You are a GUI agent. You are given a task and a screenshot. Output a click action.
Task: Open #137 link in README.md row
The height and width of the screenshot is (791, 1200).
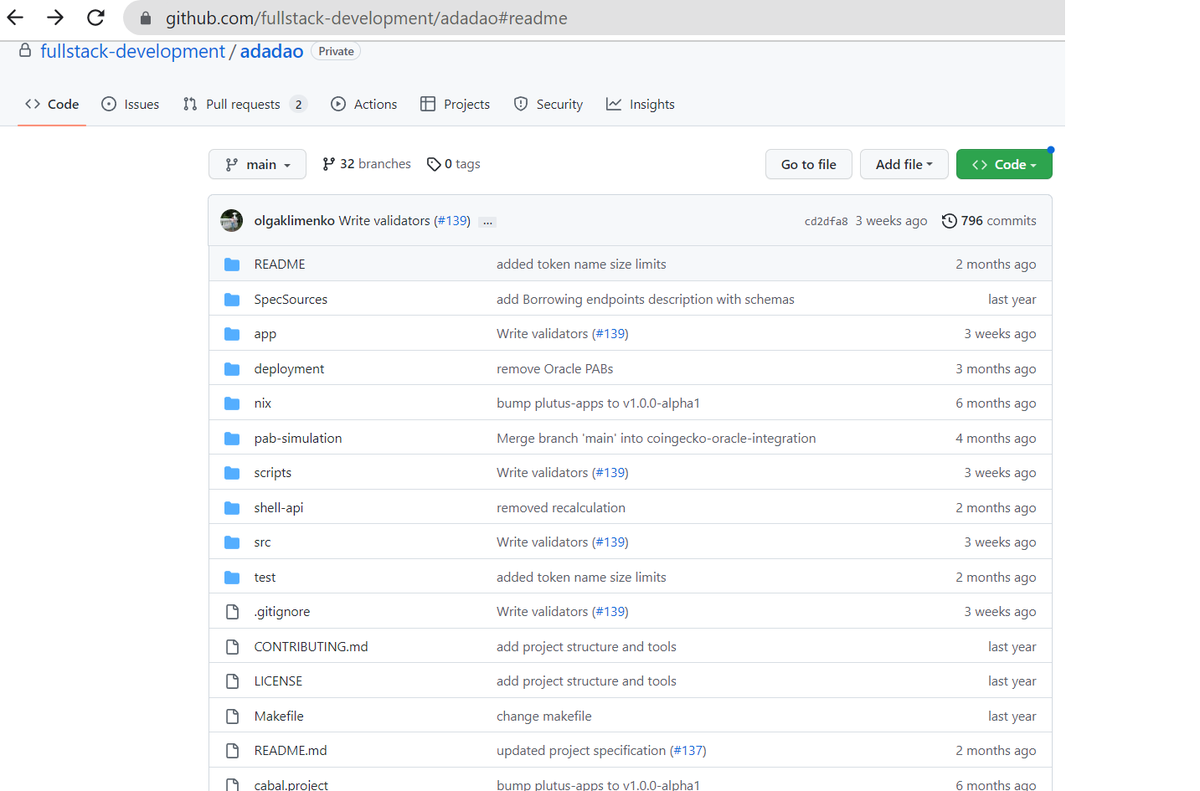point(688,750)
